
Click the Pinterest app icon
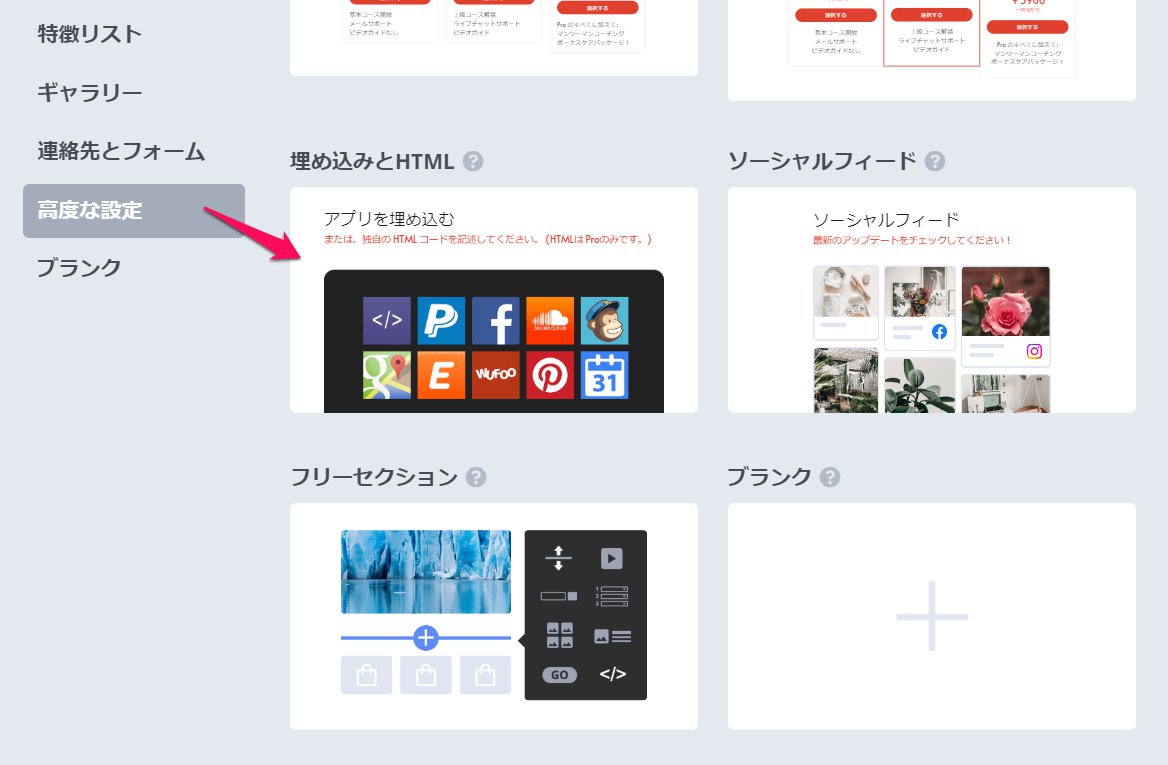(x=550, y=375)
